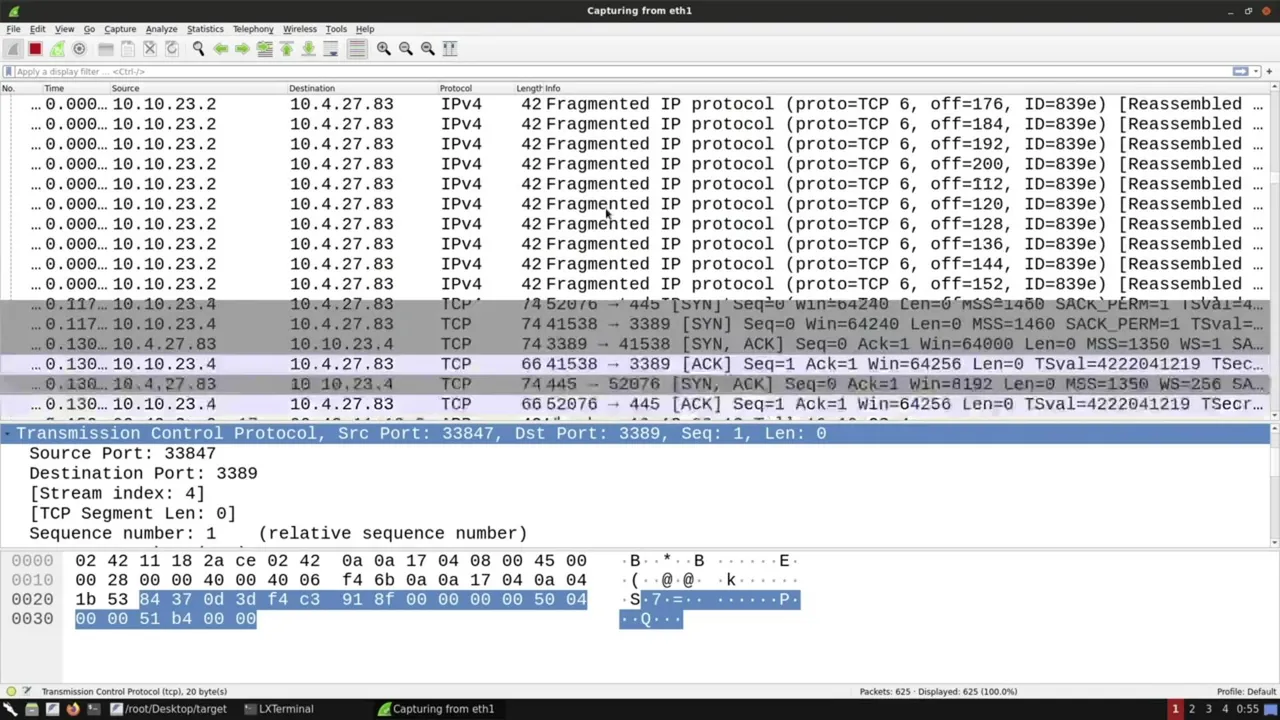
Task: Open the Telephony menu
Action: pyautogui.click(x=253, y=29)
